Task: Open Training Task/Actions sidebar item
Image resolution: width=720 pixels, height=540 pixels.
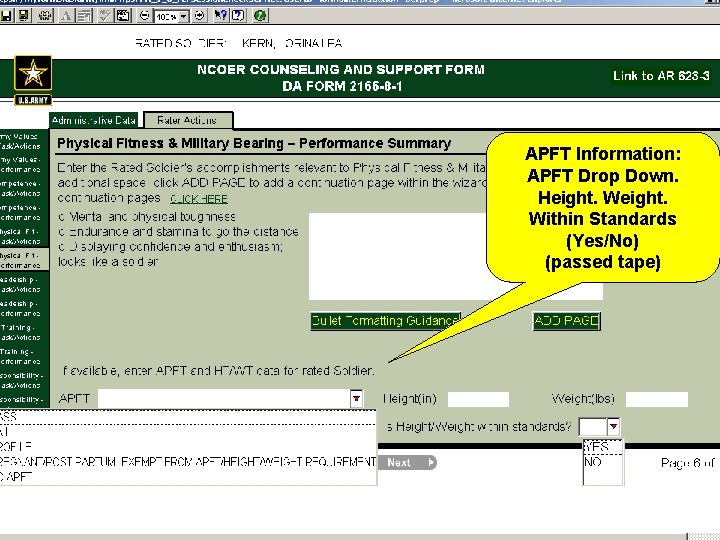Action: (x=21, y=332)
